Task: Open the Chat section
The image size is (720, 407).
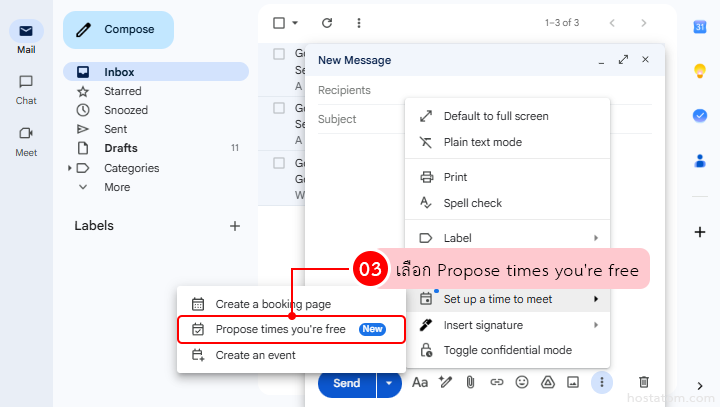Action: click(26, 90)
